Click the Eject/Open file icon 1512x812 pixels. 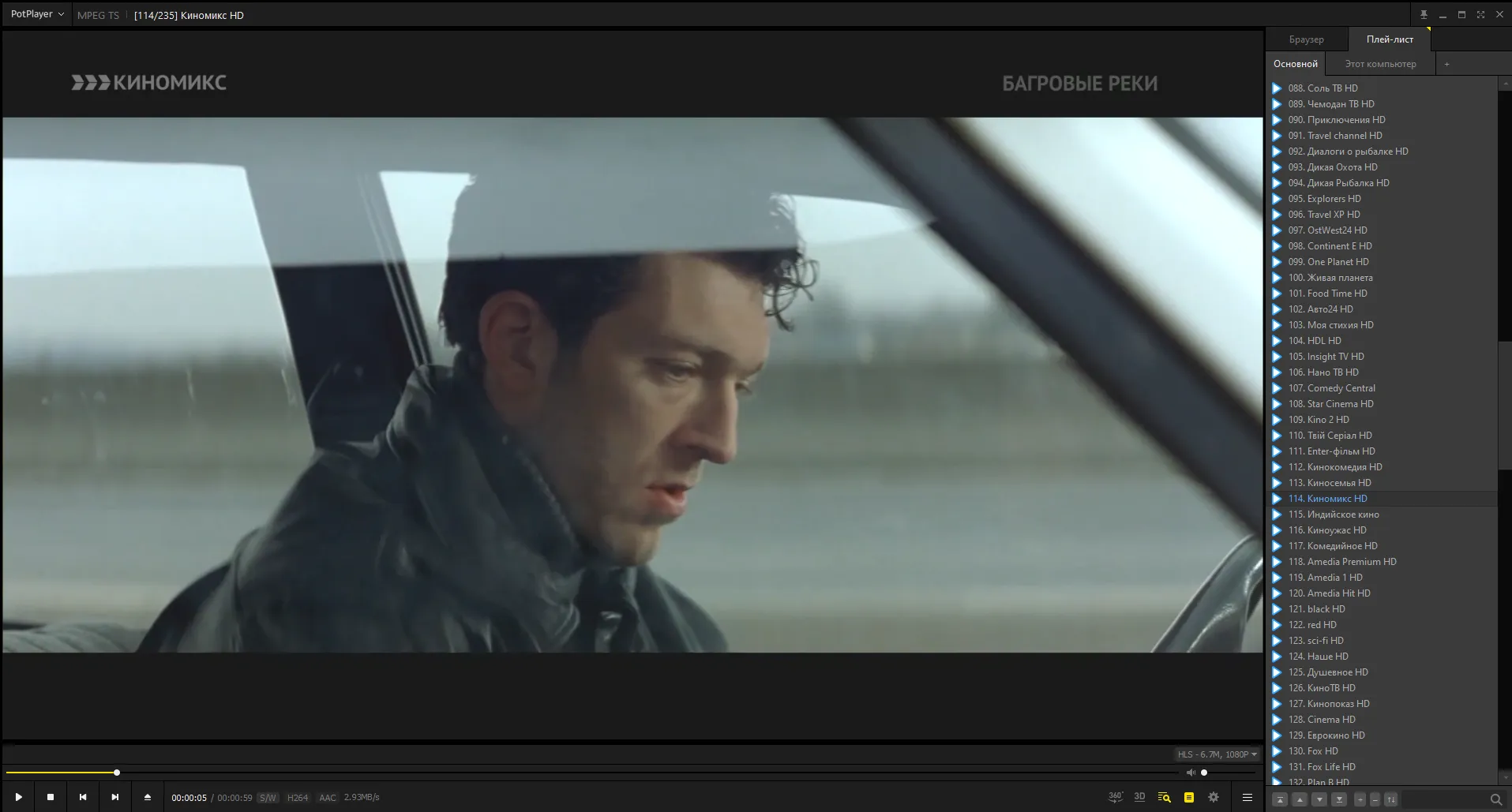pos(148,797)
